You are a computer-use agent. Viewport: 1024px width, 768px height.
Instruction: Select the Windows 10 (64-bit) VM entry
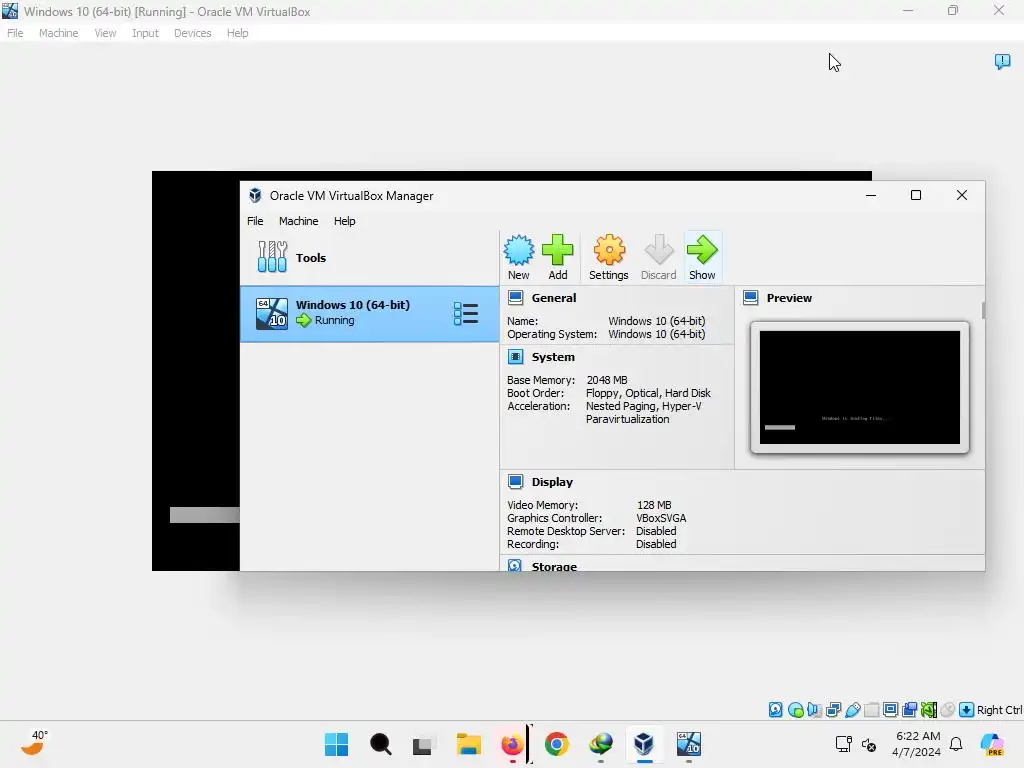click(x=369, y=313)
